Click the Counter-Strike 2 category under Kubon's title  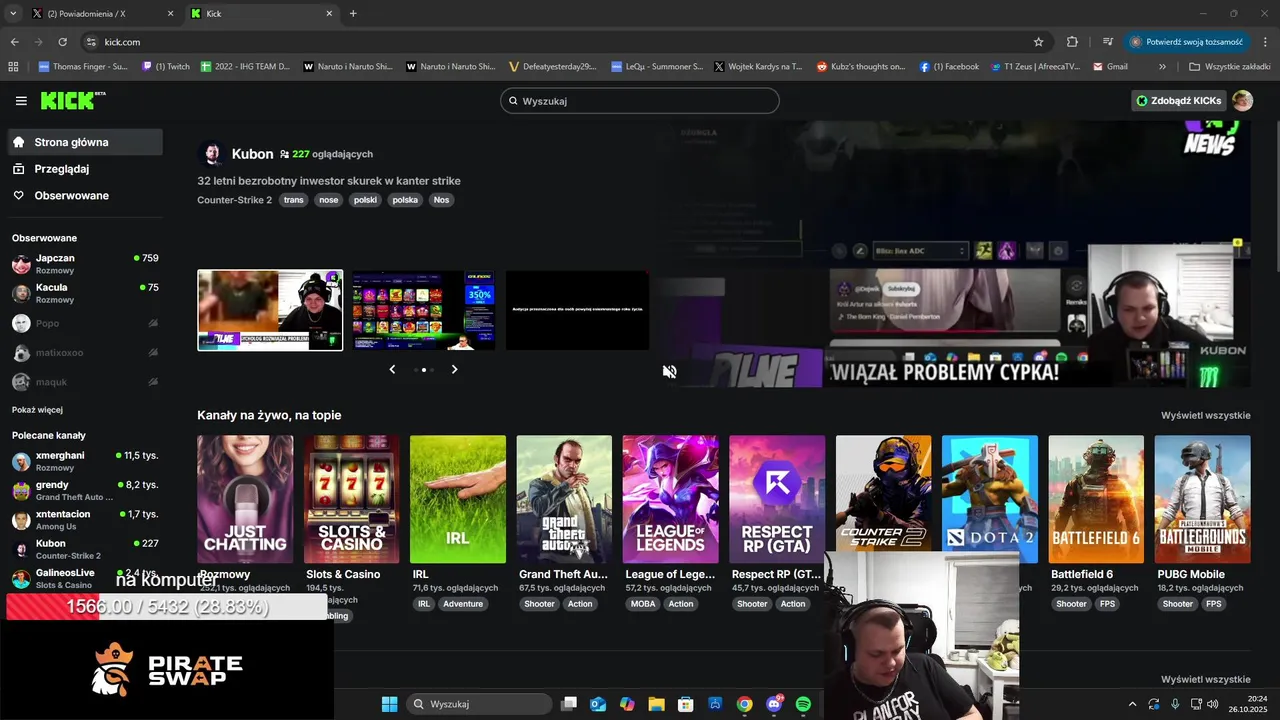click(x=234, y=200)
